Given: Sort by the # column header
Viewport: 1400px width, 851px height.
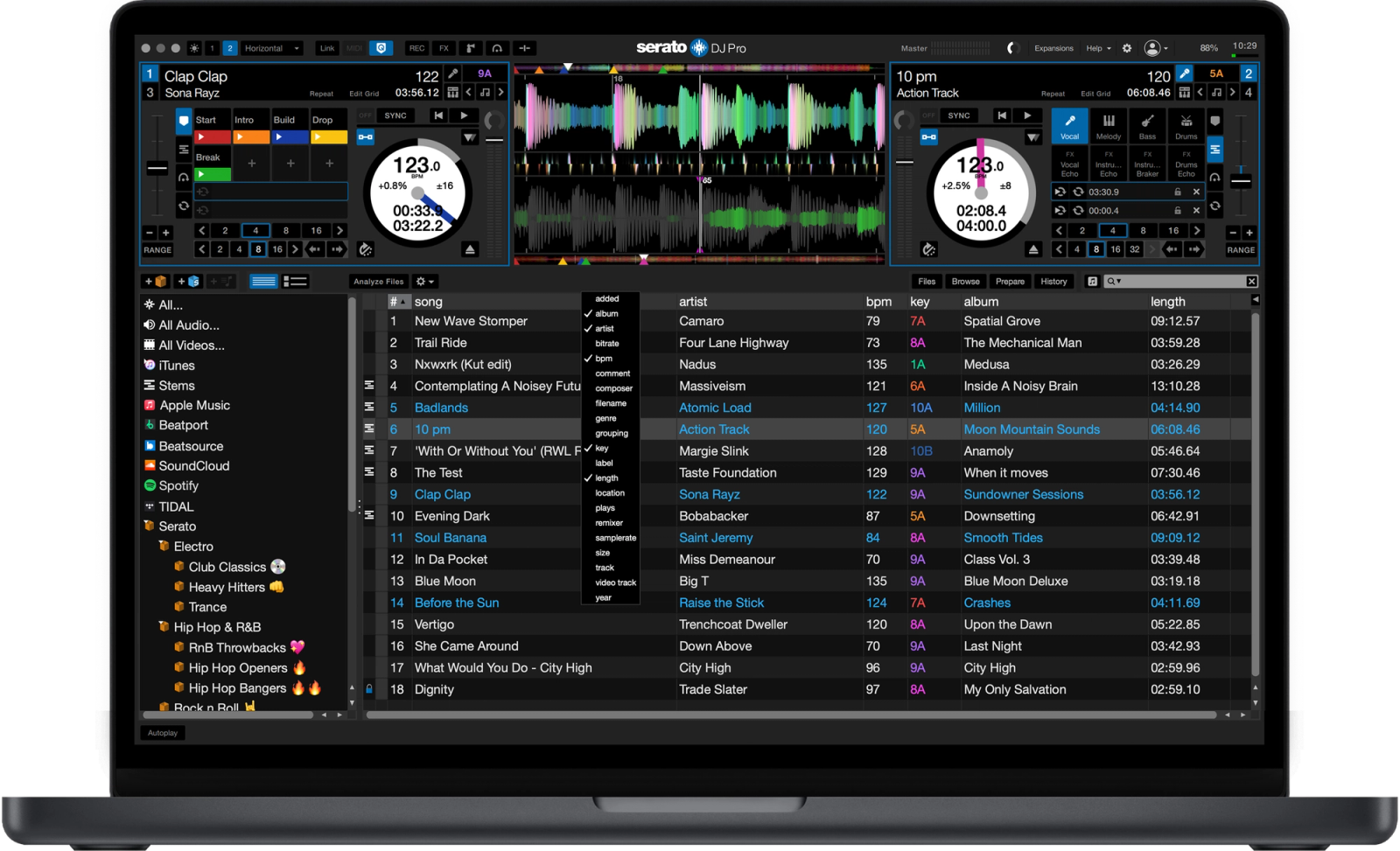Looking at the screenshot, I should (398, 302).
